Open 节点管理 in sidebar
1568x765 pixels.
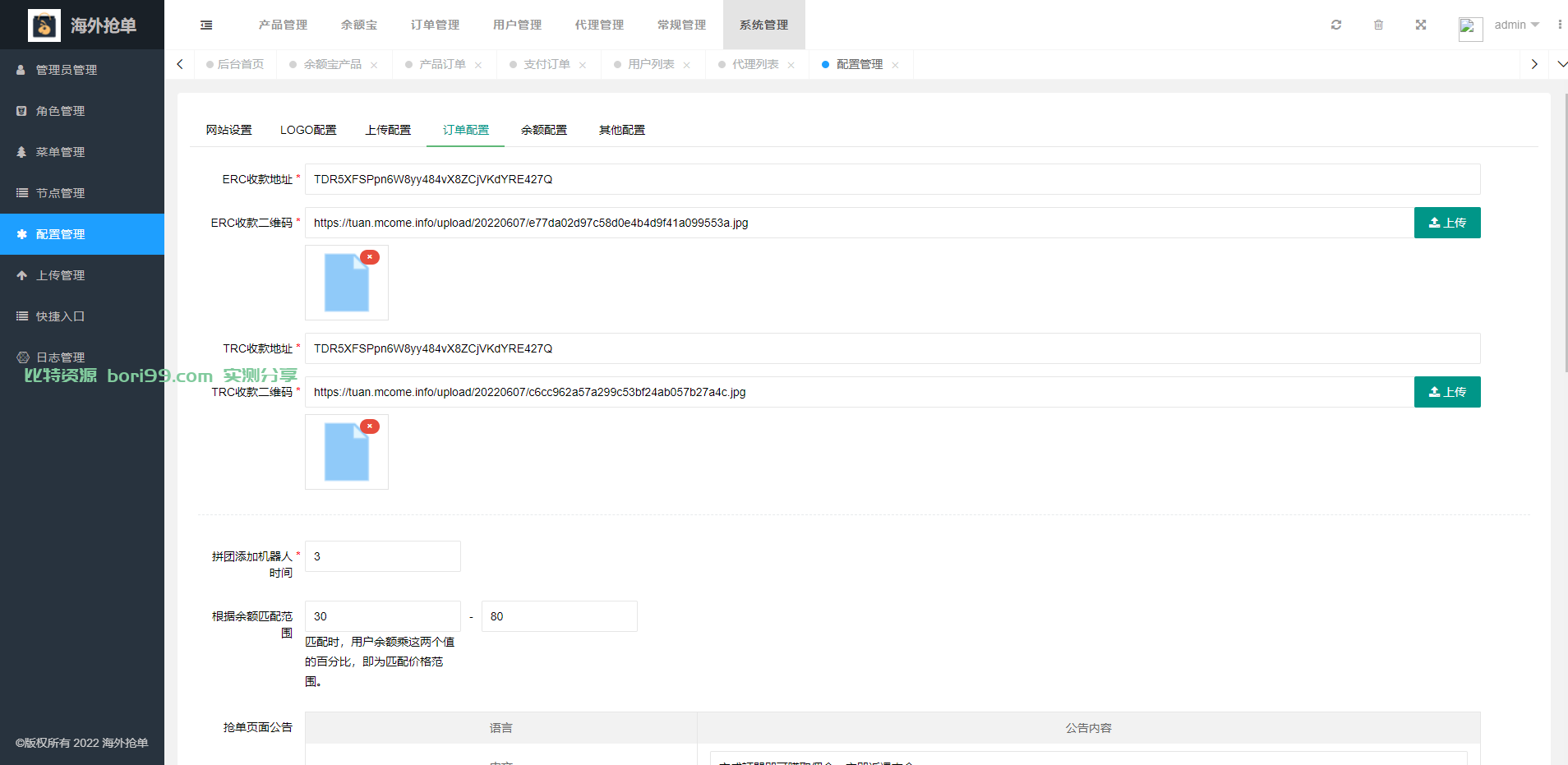coord(82,193)
